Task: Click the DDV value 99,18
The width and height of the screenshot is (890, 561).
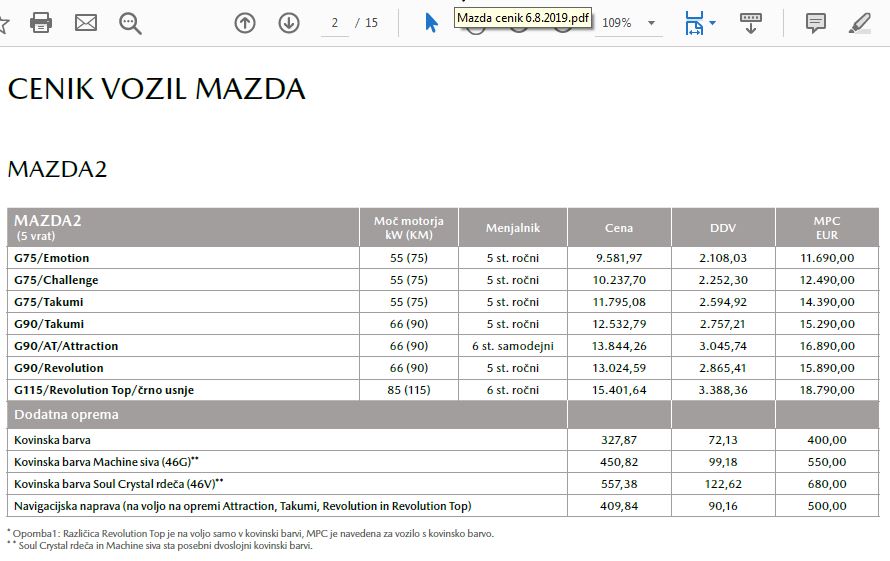Action: tap(723, 462)
